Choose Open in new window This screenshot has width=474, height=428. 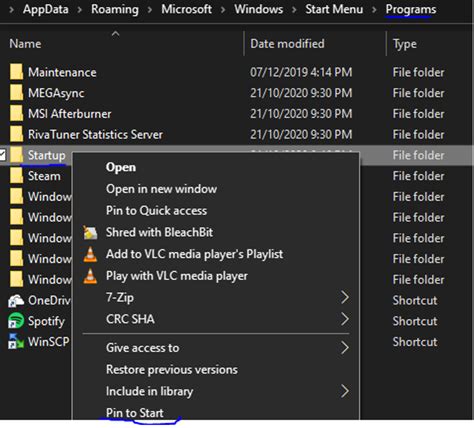pos(161,189)
